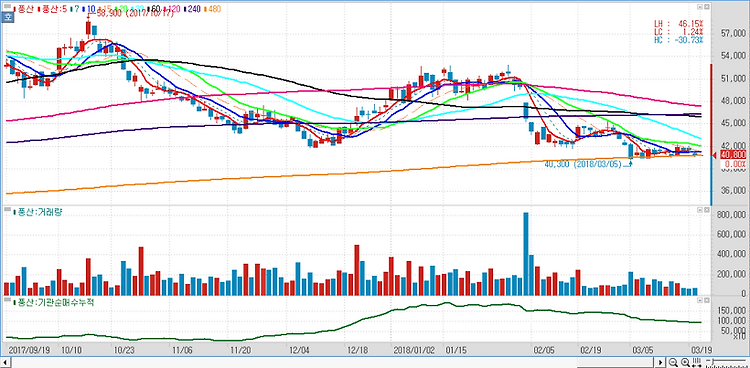750x368 pixels.
Task: Click the 12/04 date axis label
Action: pyautogui.click(x=299, y=350)
